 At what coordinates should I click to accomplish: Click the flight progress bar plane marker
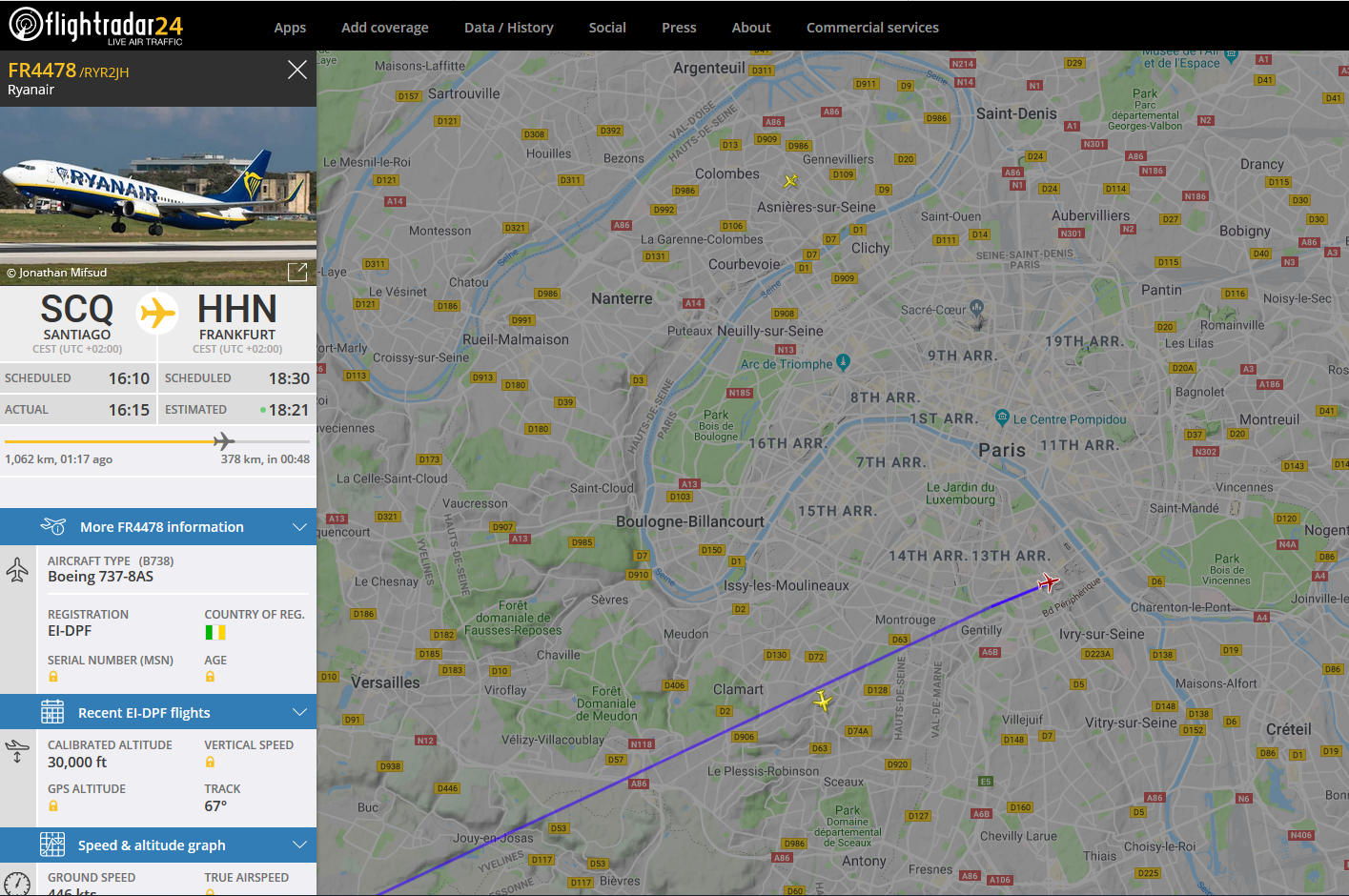pyautogui.click(x=224, y=441)
